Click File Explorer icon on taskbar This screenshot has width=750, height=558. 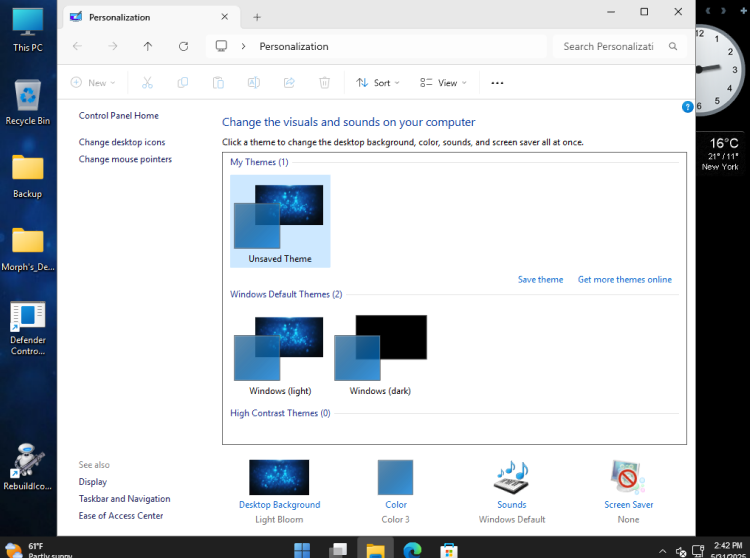(x=375, y=550)
